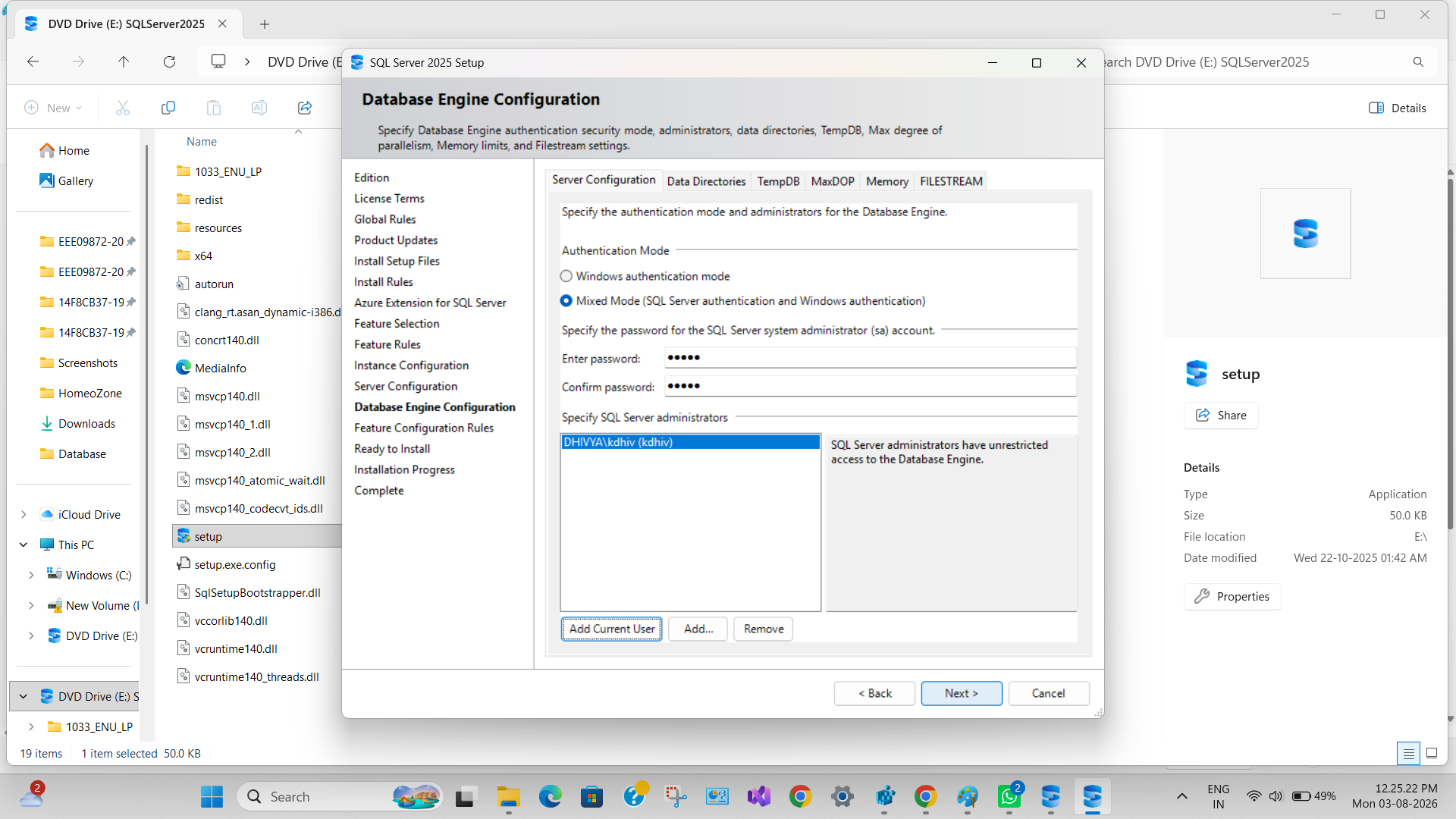Screen dimensions: 1456x819
Task: Click the Explorer back arrow
Action: pyautogui.click(x=33, y=62)
